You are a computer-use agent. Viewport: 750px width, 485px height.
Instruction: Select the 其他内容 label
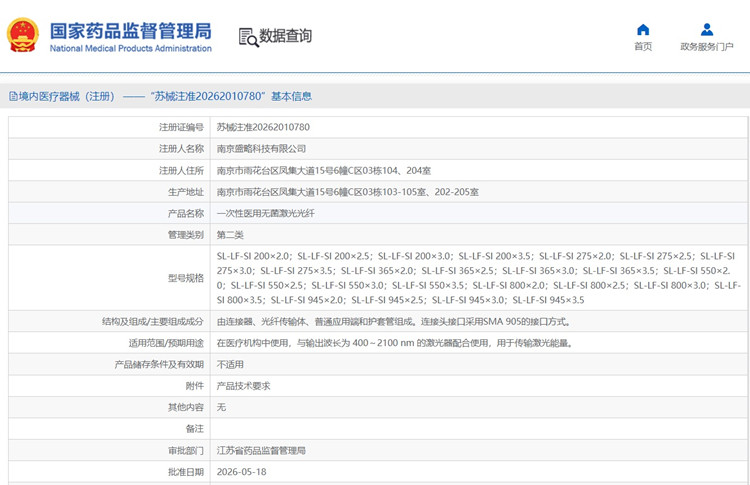point(186,407)
